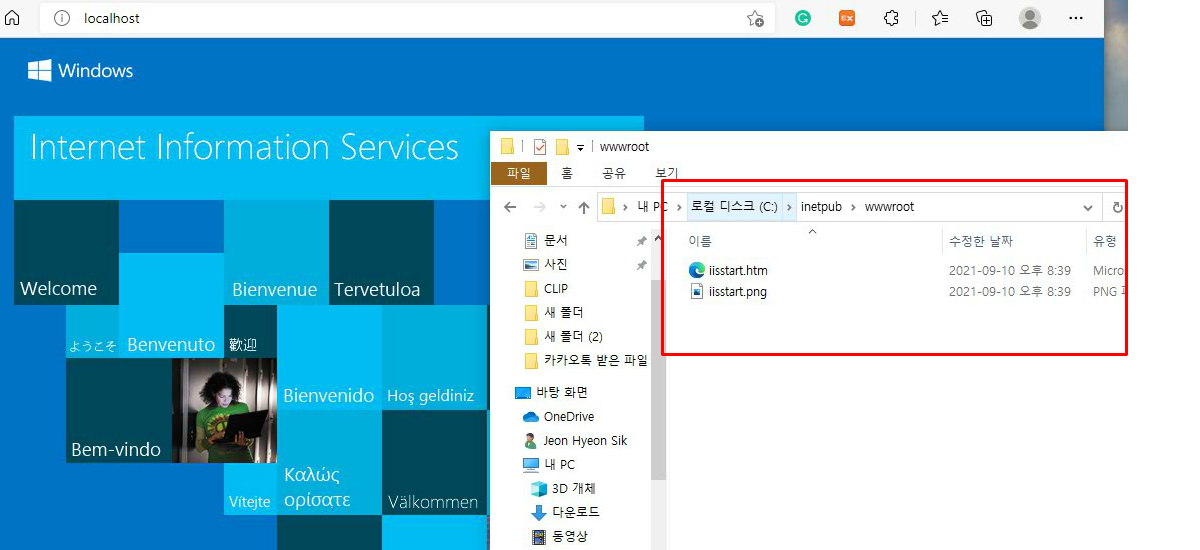Screen dimensions: 1200x550
Task: Expand chevron after 내 PC in path
Action: (x=677, y=207)
